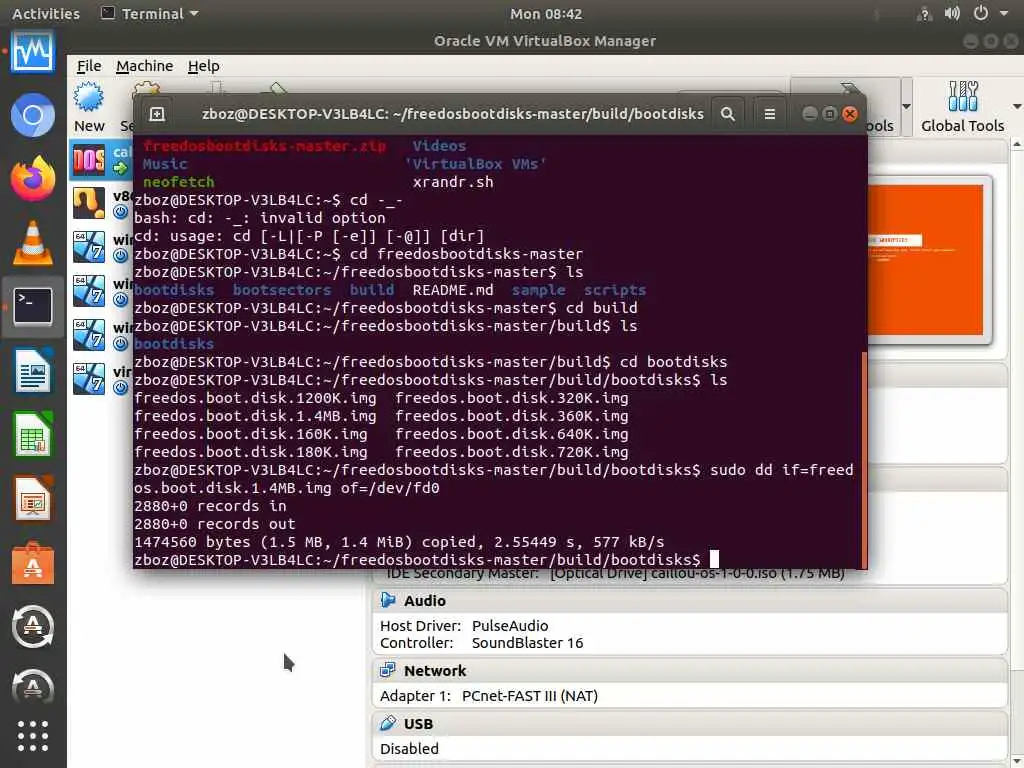1024x768 pixels.
Task: Click the Network section icon in VirtualBox
Action: click(x=388, y=670)
